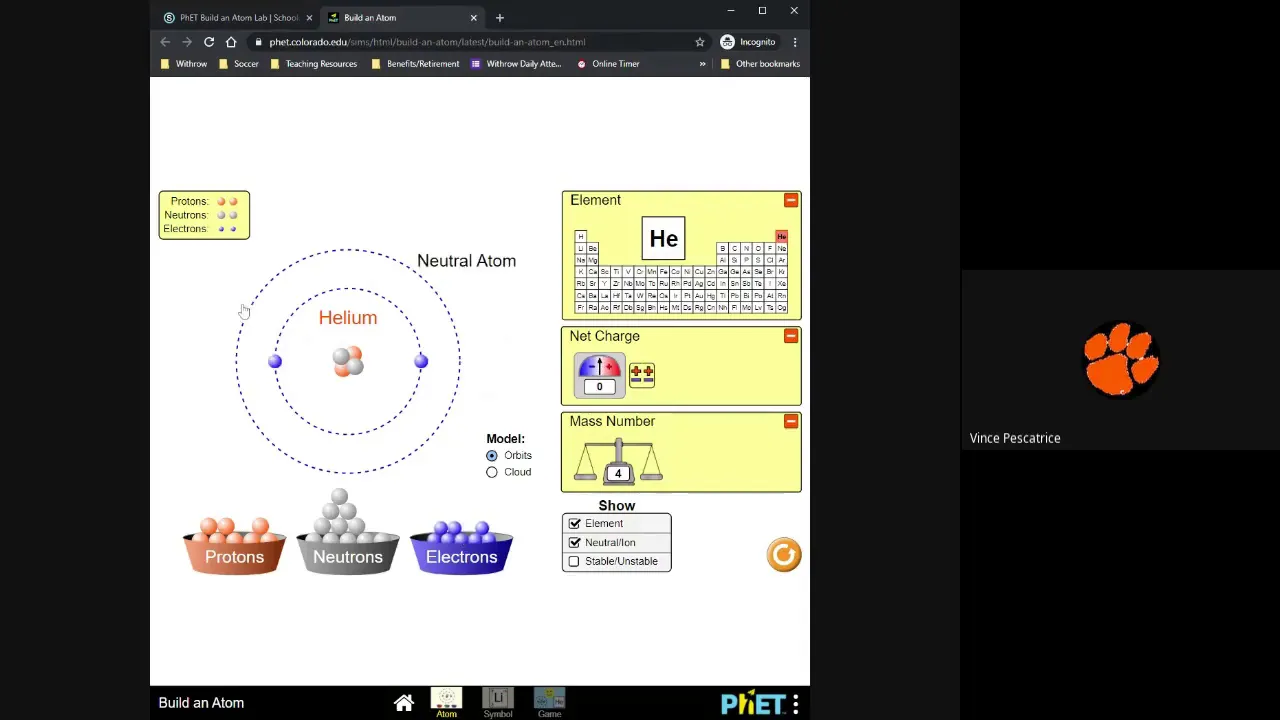
Task: Close the PhET Build an Atom Lab tab
Action: [x=309, y=18]
